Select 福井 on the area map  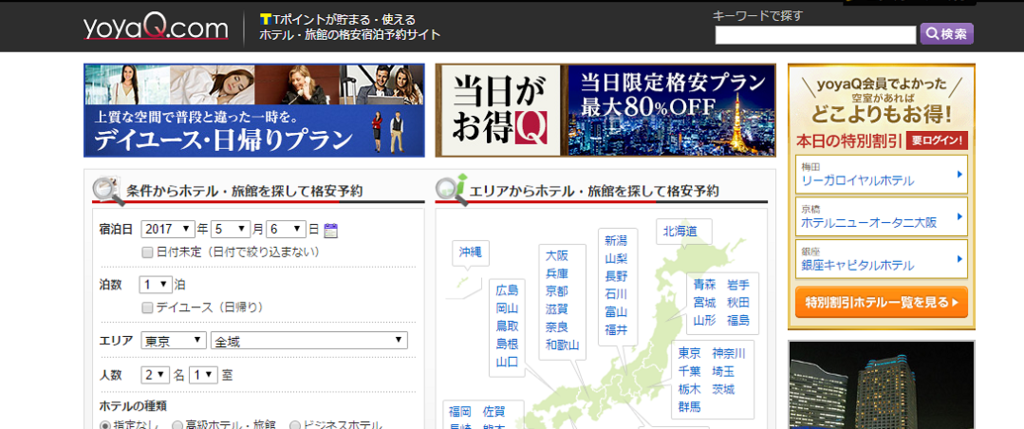[616, 330]
